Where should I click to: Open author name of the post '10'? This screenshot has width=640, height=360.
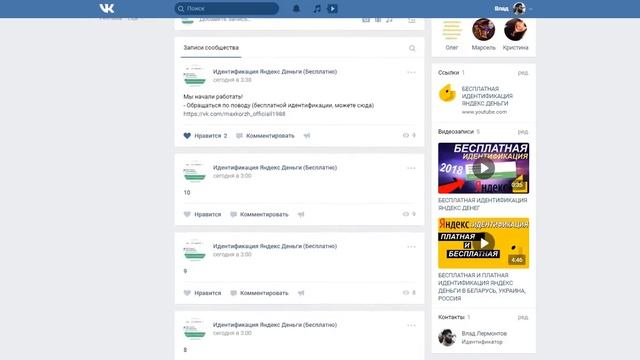[275, 167]
